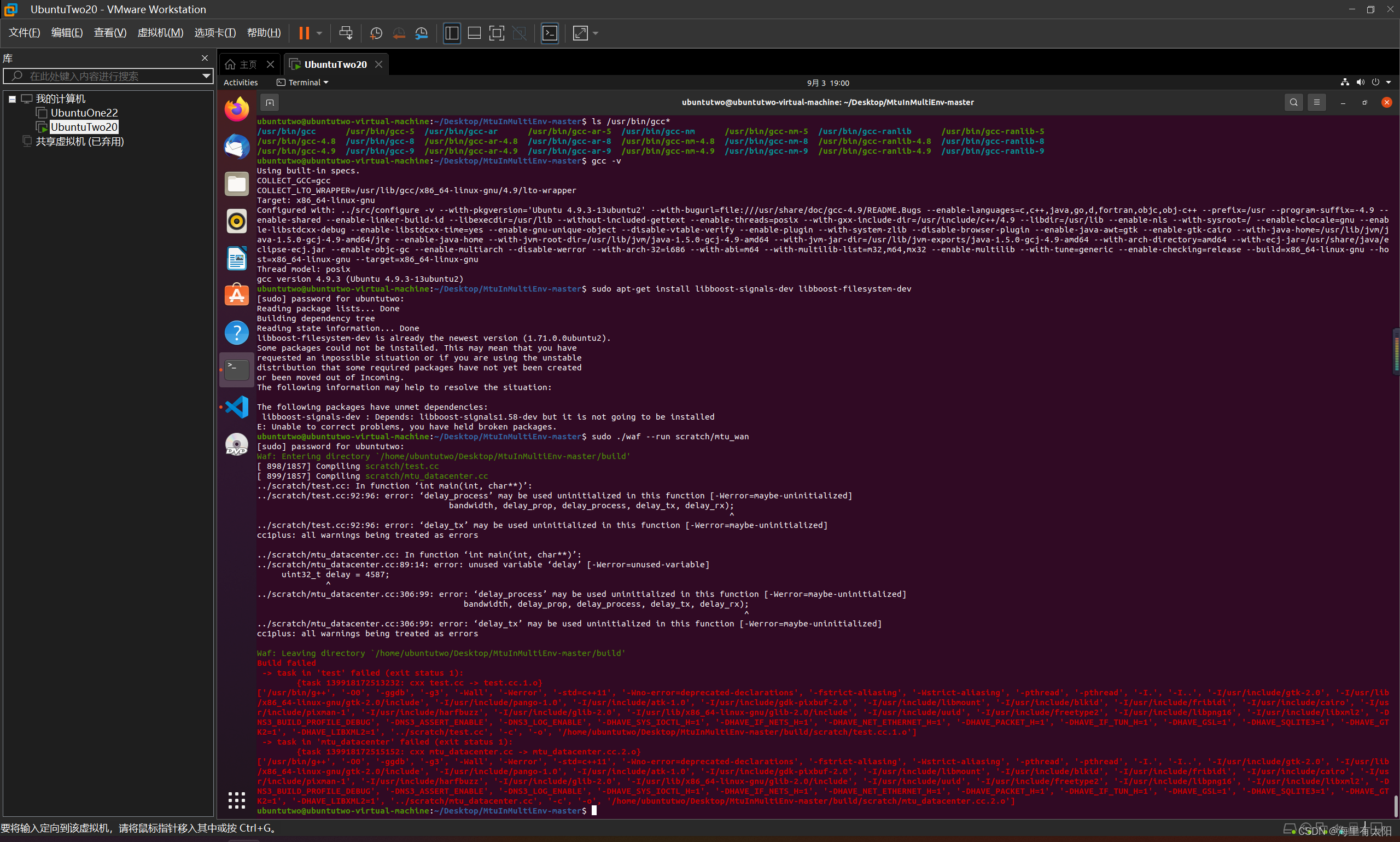The height and width of the screenshot is (842, 1400).
Task: Open Ubuntu Software from the dock
Action: [x=236, y=294]
